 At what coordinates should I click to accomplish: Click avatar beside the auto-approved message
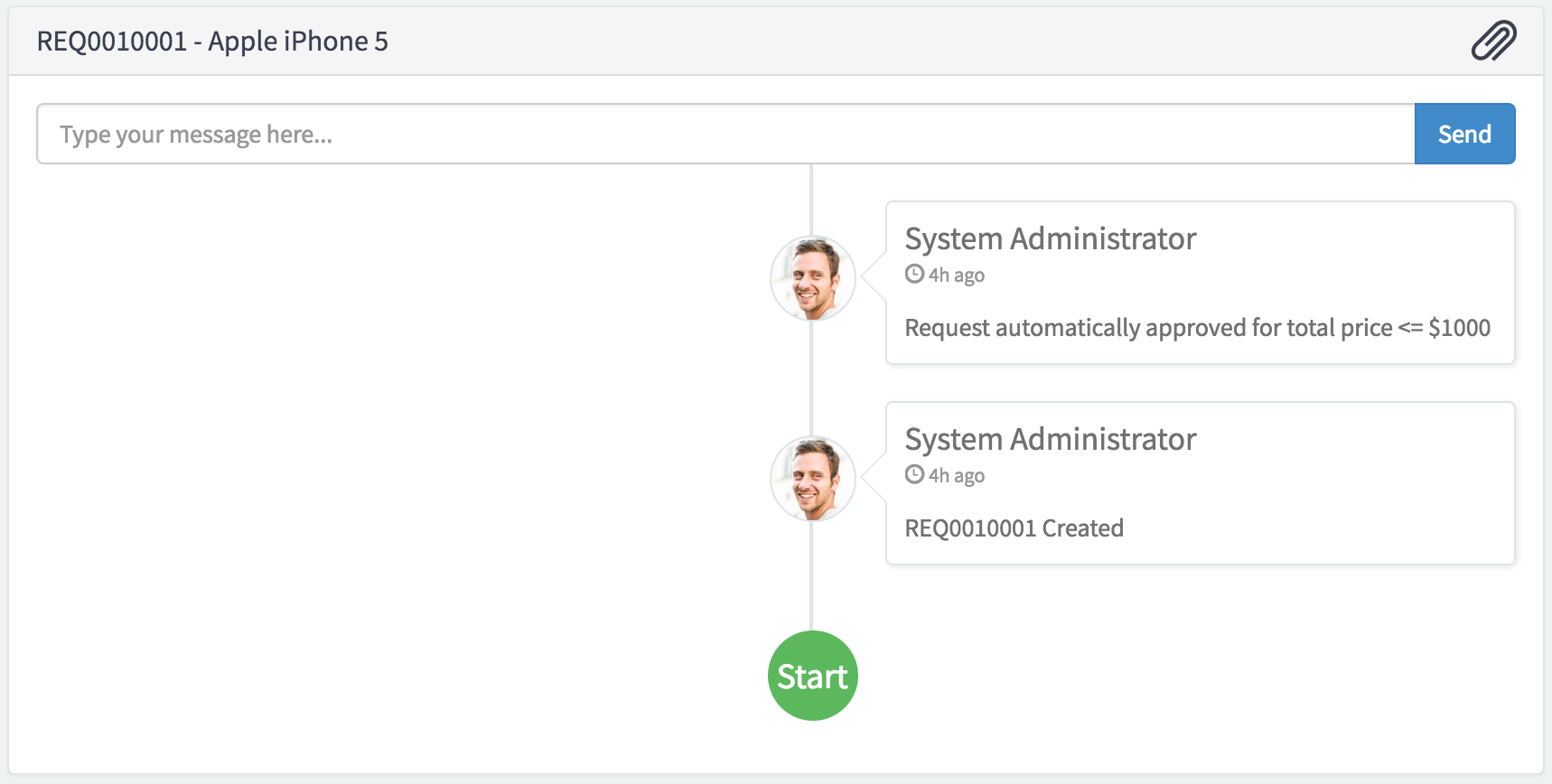[812, 278]
